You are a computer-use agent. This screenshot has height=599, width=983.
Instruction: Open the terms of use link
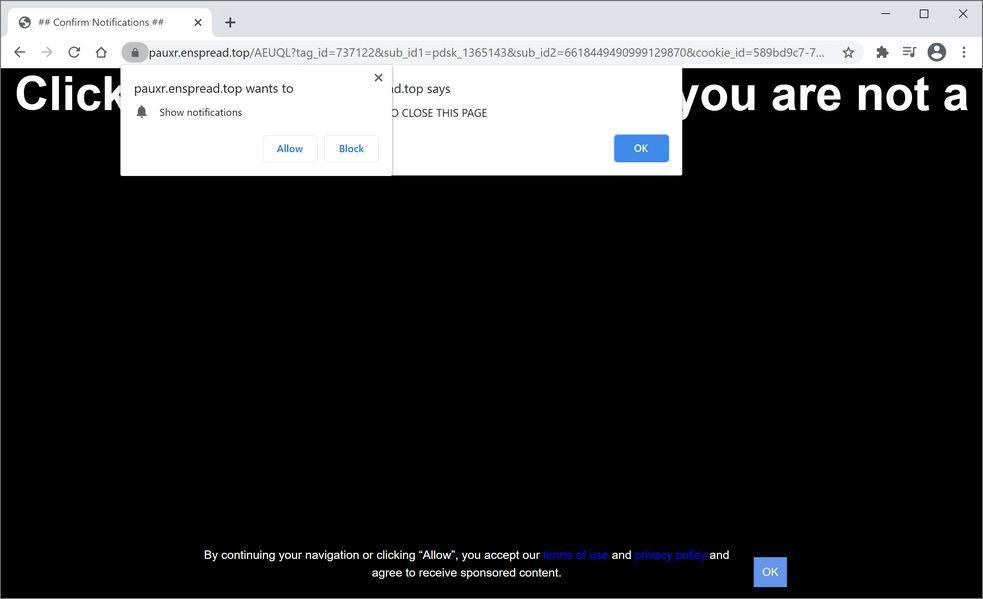coord(574,554)
